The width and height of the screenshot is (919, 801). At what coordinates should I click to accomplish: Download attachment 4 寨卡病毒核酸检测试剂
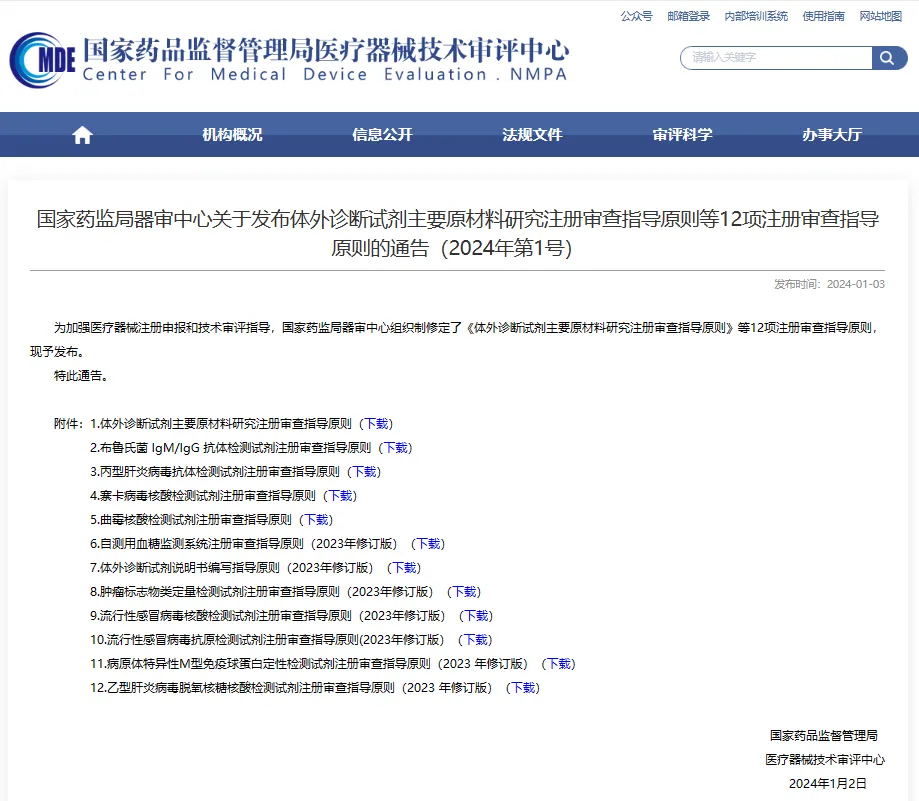[340, 496]
